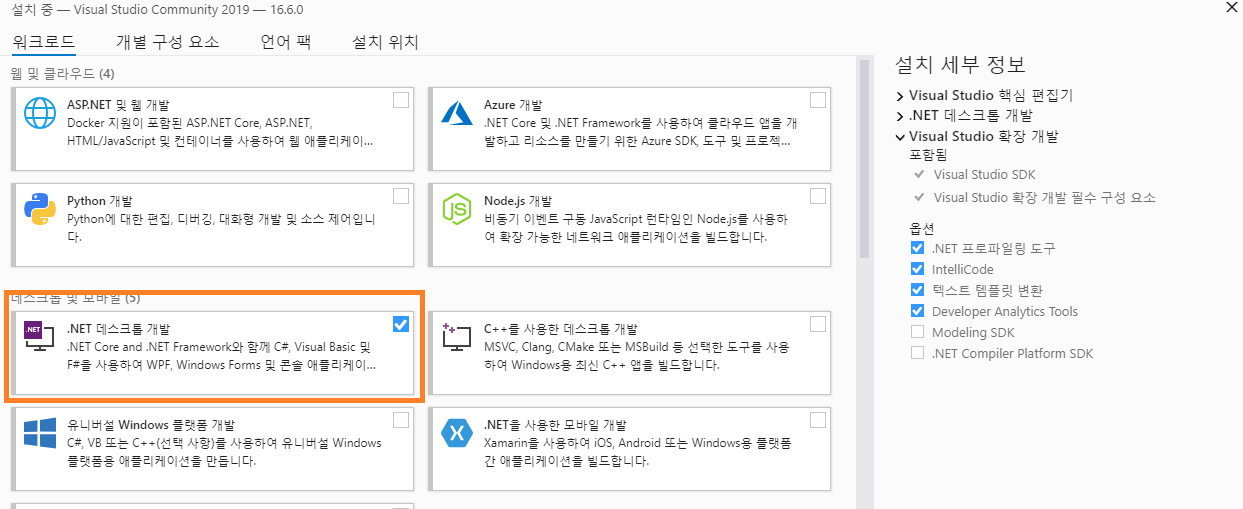
Task: Open the 설치 위치 tab
Action: coord(385,42)
